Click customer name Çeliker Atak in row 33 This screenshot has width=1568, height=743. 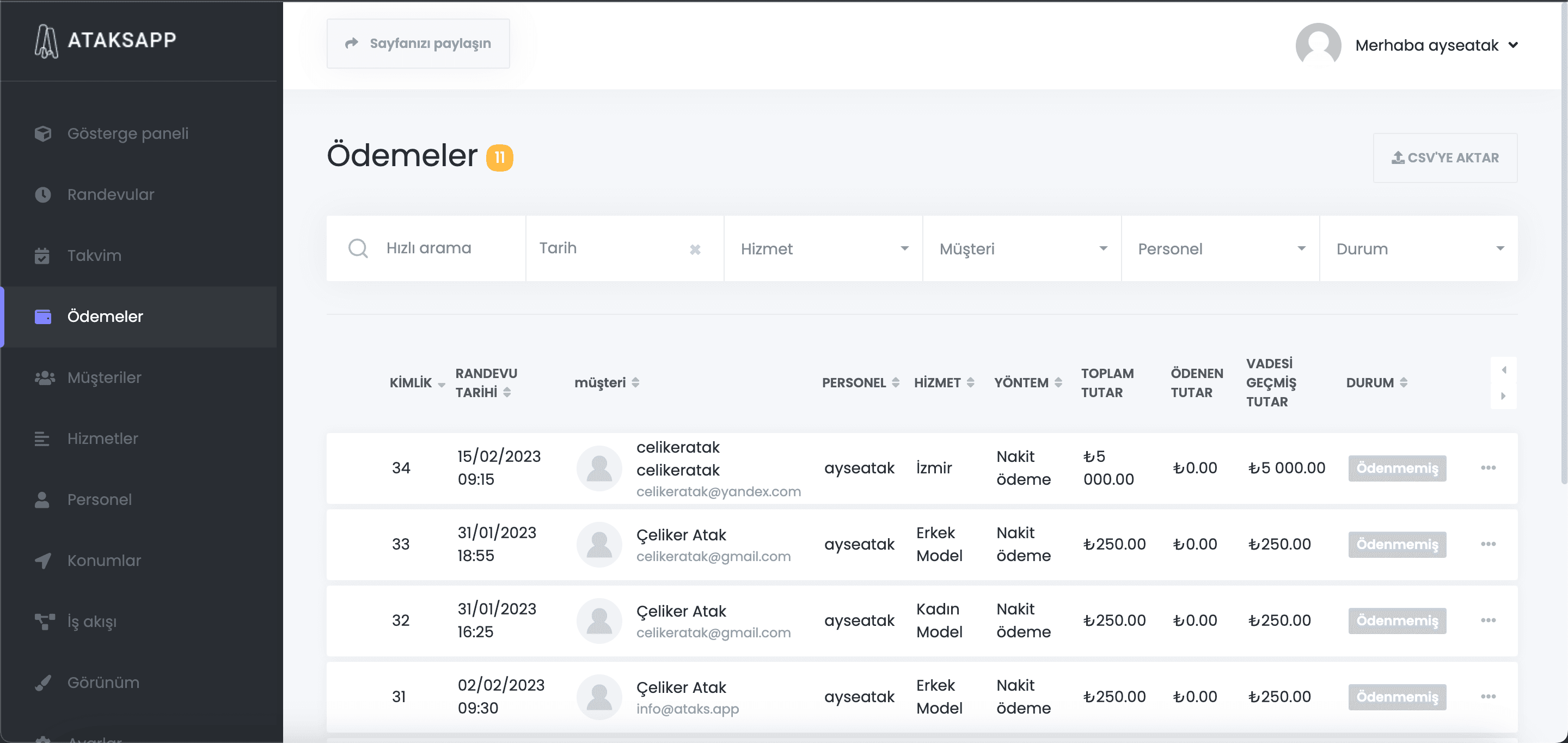point(681,535)
